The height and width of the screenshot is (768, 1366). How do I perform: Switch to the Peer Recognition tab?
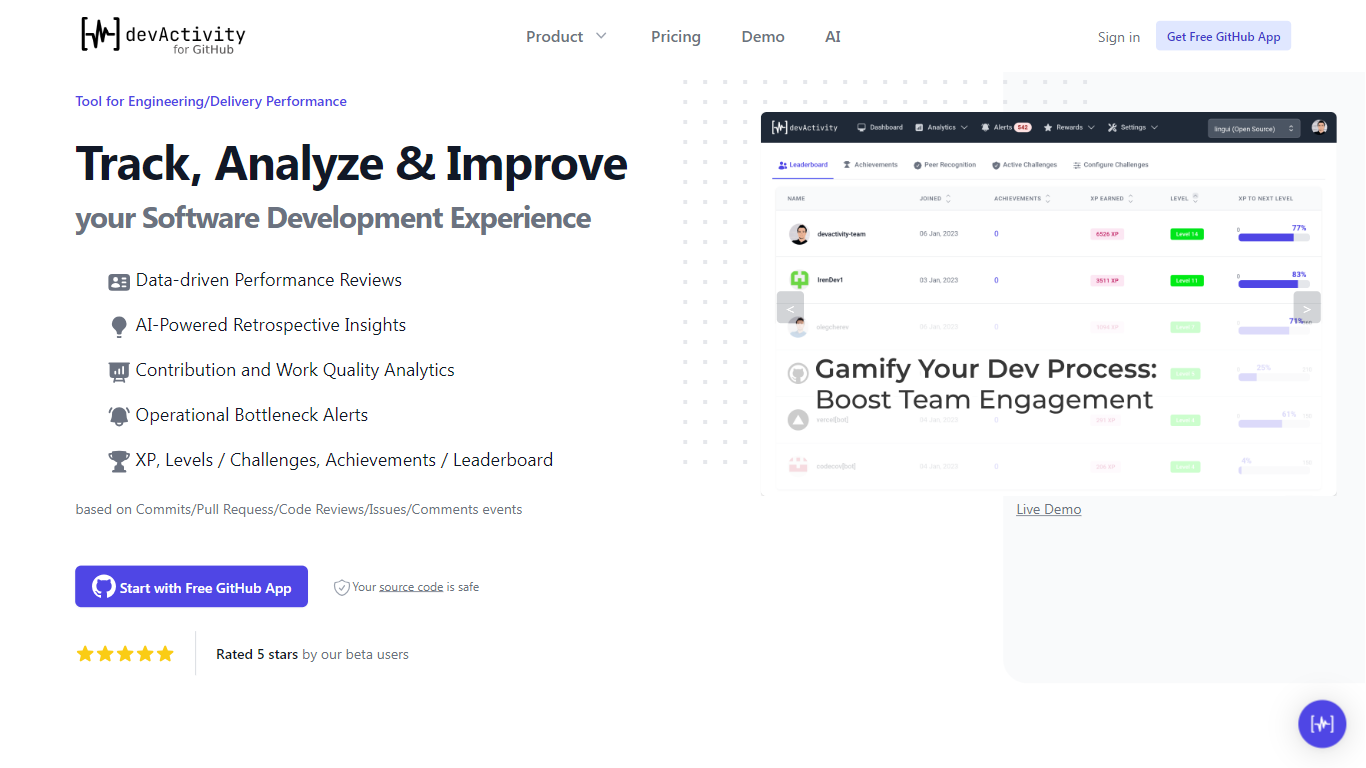pos(944,165)
